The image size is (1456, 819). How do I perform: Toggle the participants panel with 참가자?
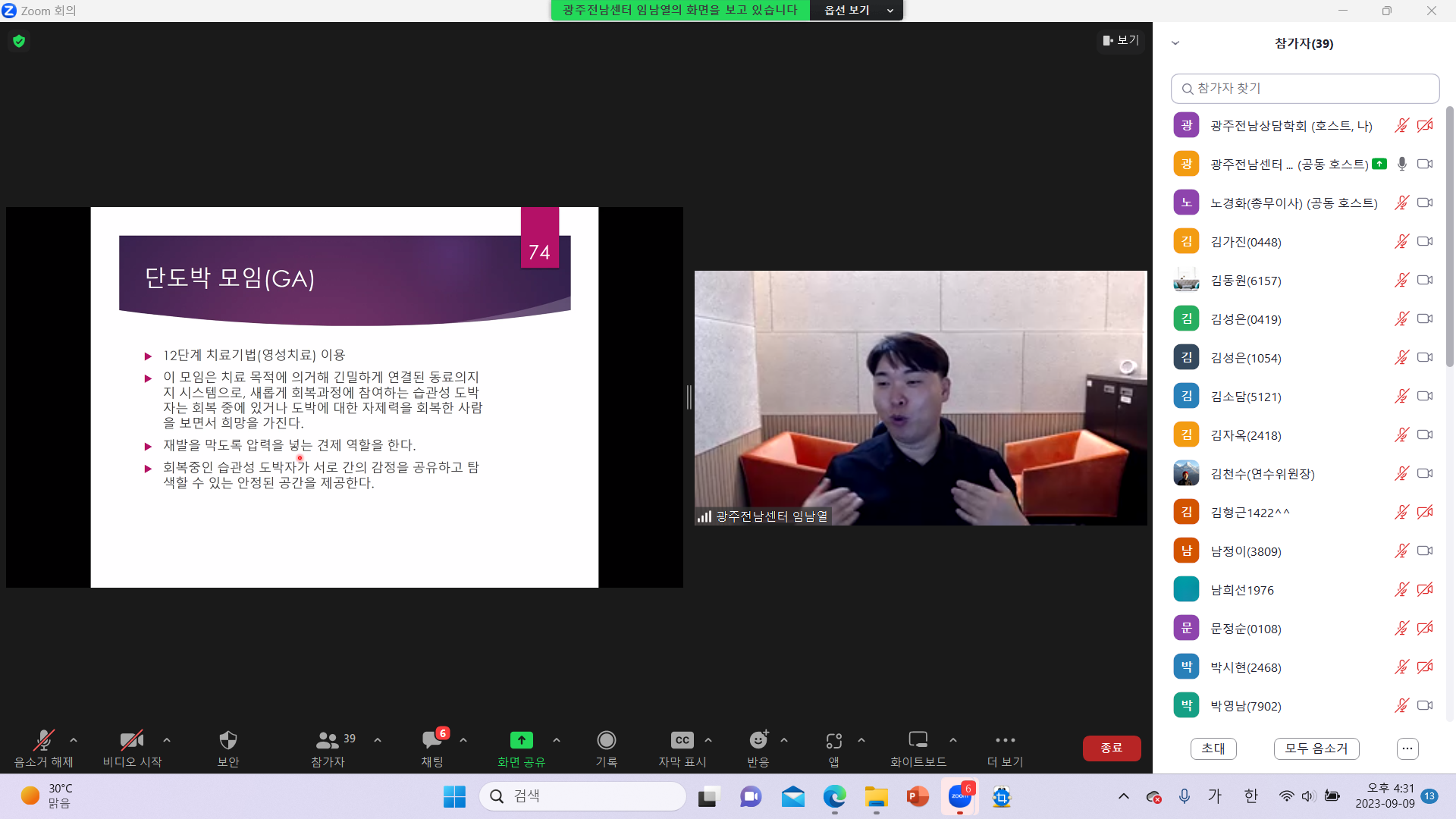point(328,741)
